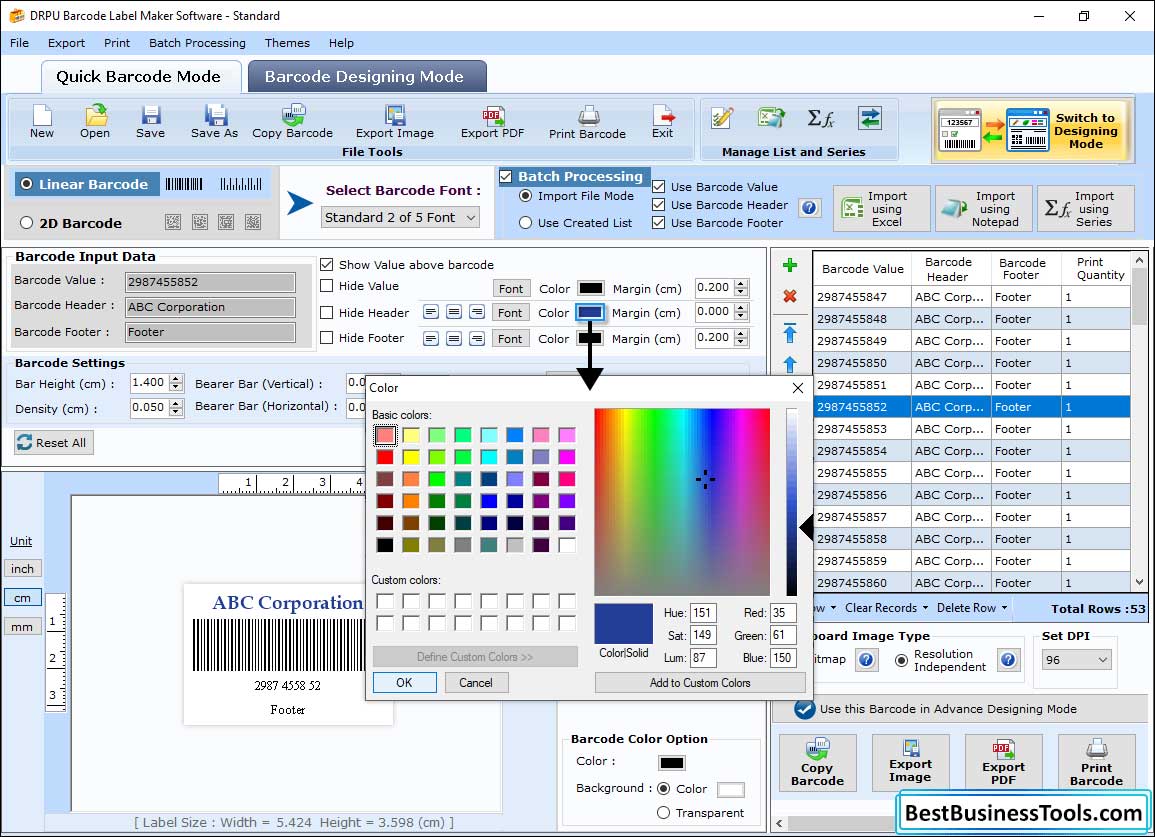Click Print Barcode in the top toolbar
This screenshot has height=837, width=1155.
pos(587,122)
